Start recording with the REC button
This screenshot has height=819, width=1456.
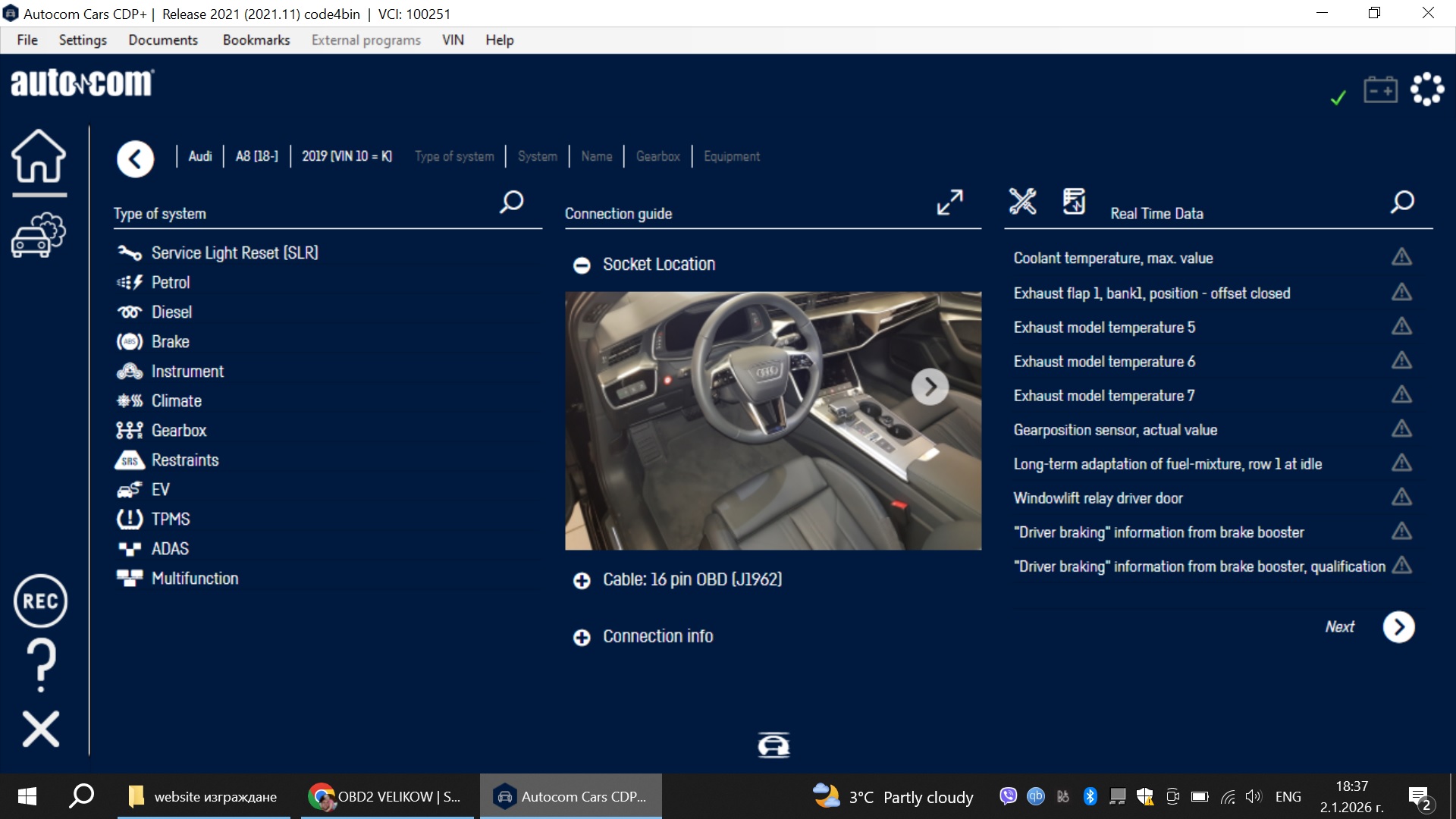tap(40, 601)
